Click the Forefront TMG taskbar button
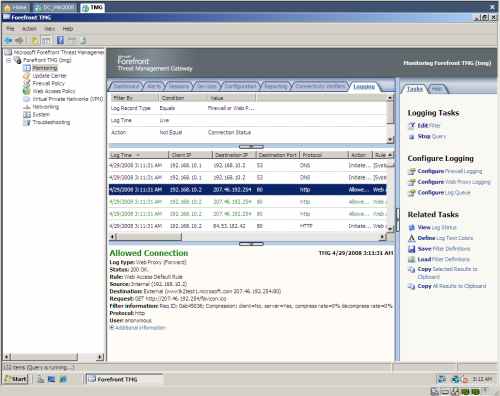The width and height of the screenshot is (500, 396). point(124,379)
